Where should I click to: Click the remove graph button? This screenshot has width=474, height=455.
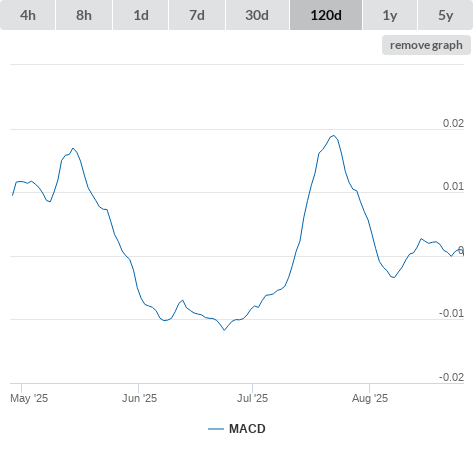click(426, 45)
